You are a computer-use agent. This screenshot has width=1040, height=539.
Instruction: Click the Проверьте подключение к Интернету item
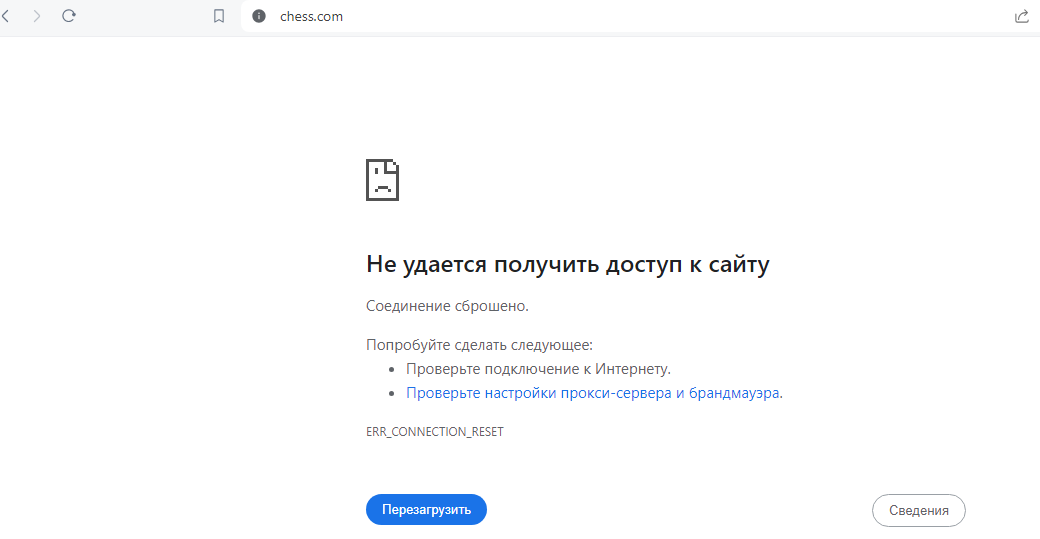coord(538,369)
